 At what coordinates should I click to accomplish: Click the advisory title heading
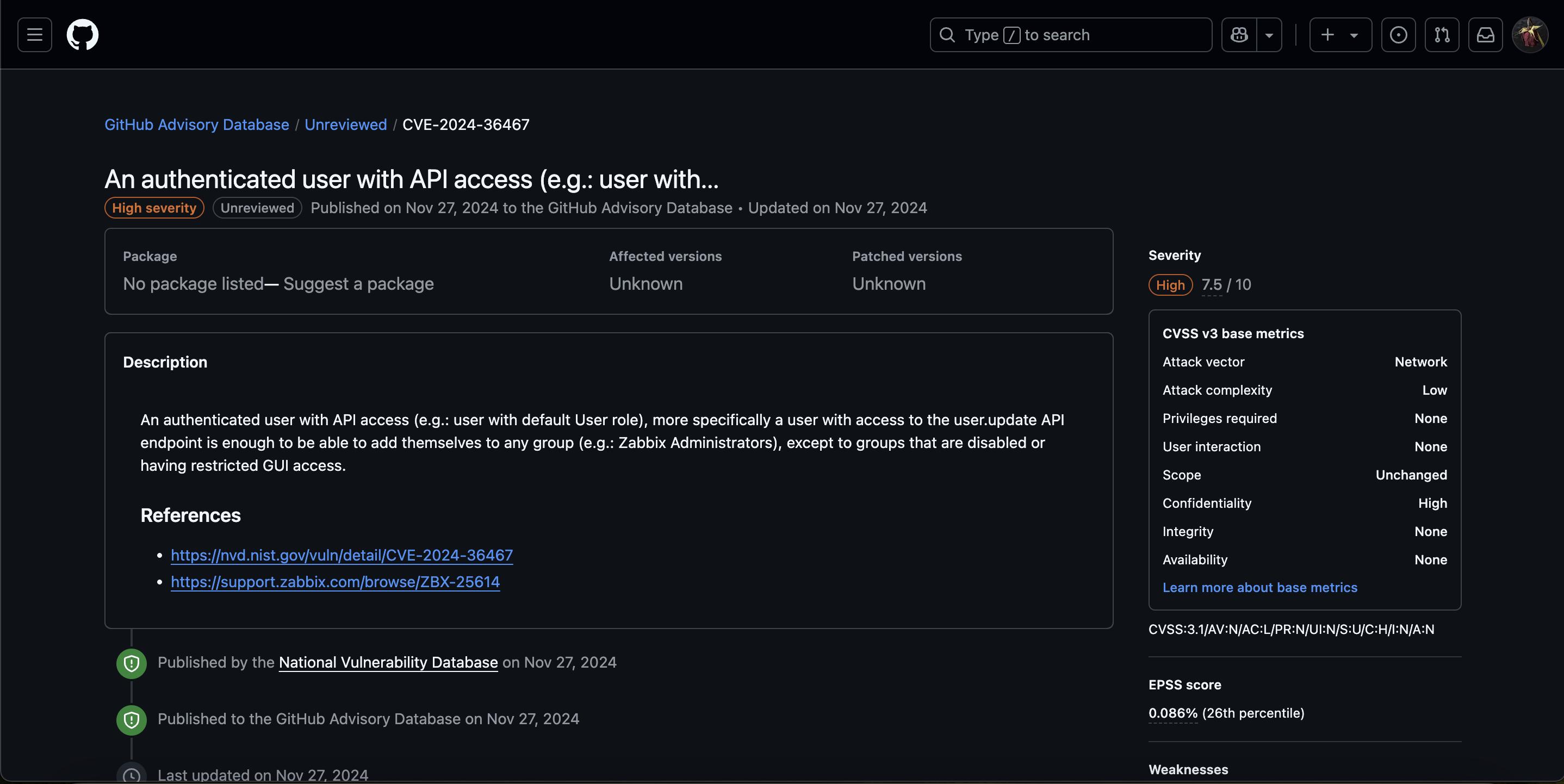click(412, 179)
